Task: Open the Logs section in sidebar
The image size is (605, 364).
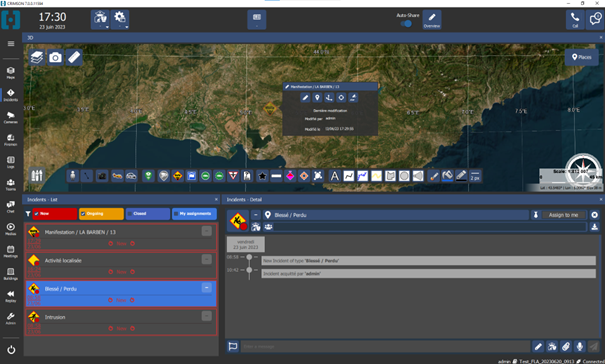Action: pos(11,162)
